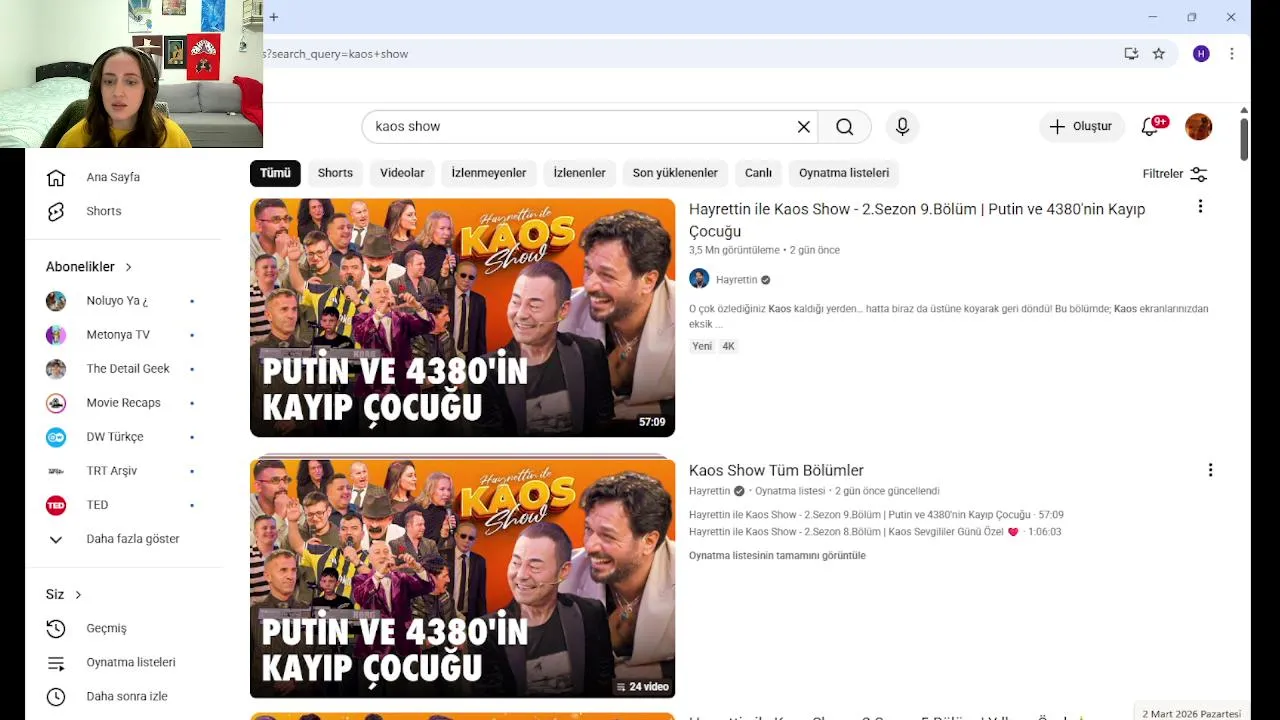The width and height of the screenshot is (1280, 720).
Task: Select the Videolar filter chip
Action: tap(402, 173)
